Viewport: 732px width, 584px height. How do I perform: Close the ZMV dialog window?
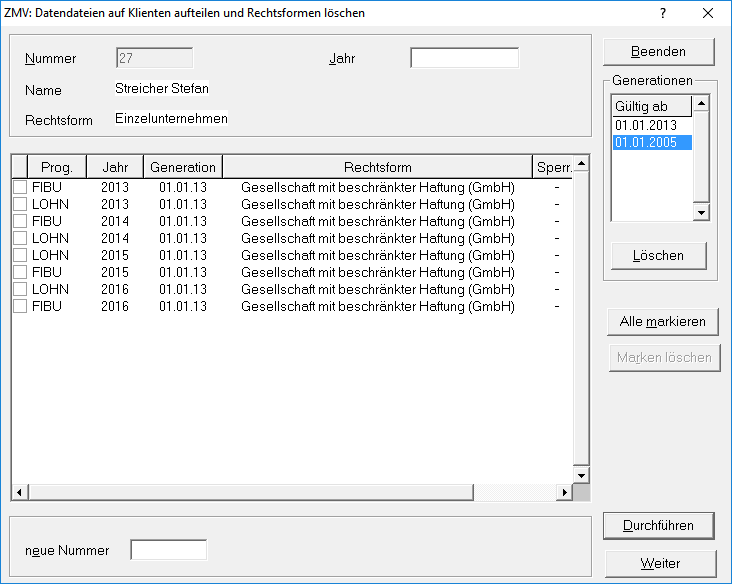pos(708,13)
